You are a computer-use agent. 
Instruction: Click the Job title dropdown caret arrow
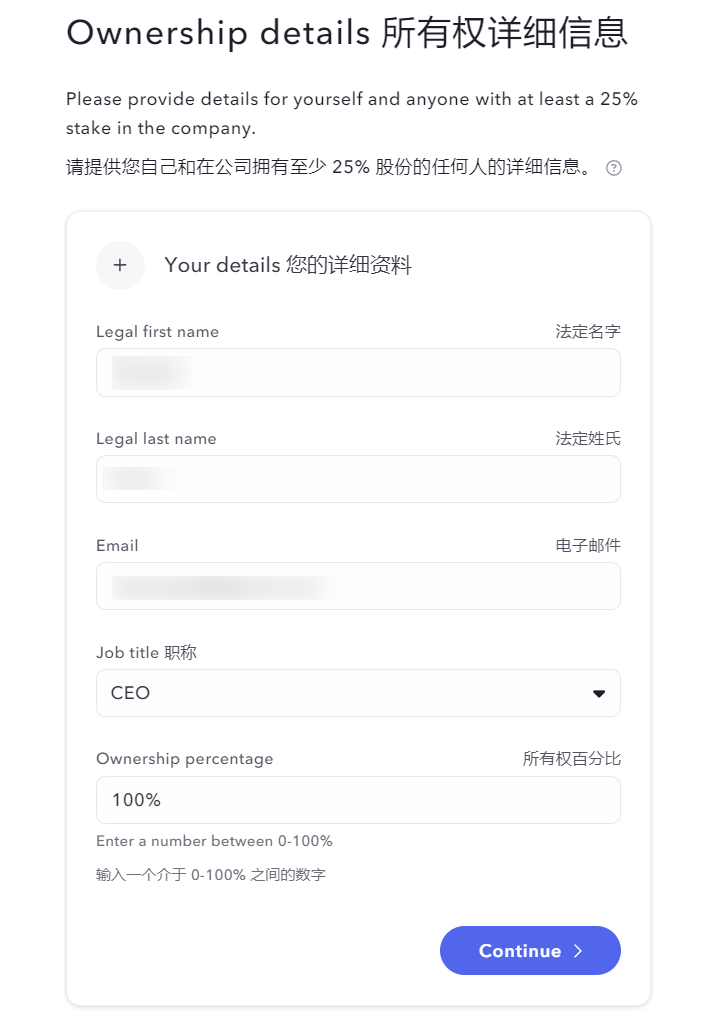[599, 693]
